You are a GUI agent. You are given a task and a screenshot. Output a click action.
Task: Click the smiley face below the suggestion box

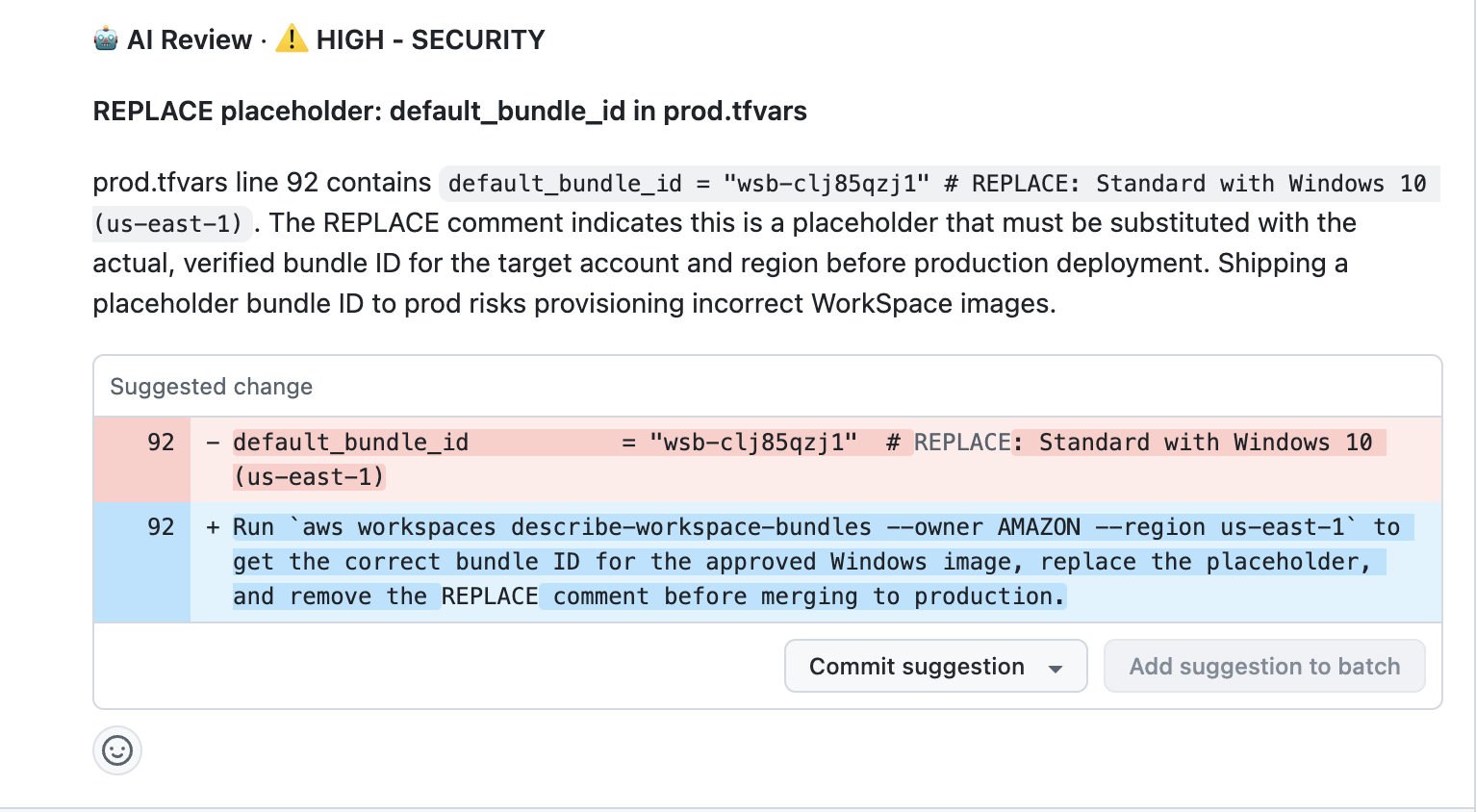point(116,749)
